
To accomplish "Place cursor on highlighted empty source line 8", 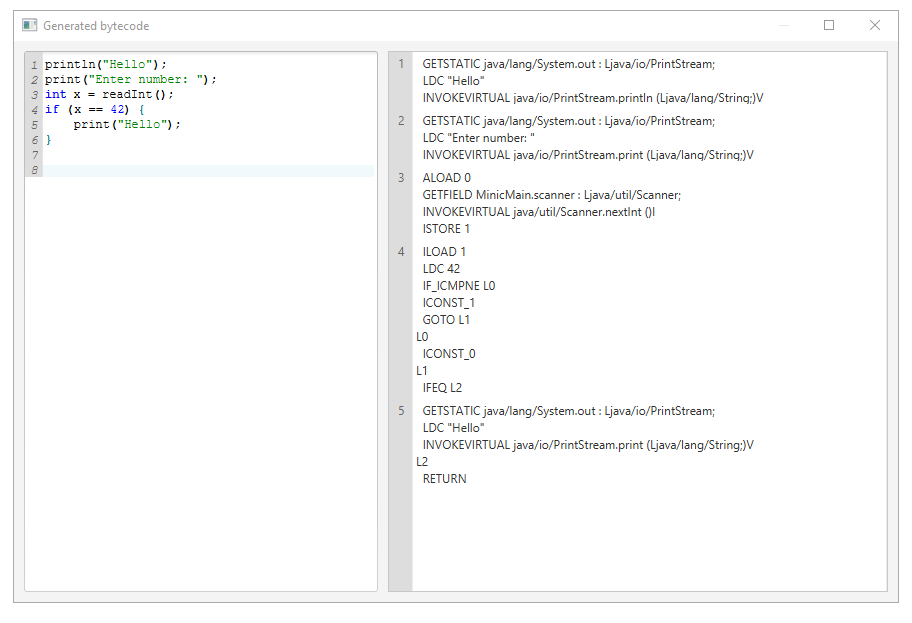I will point(209,170).
